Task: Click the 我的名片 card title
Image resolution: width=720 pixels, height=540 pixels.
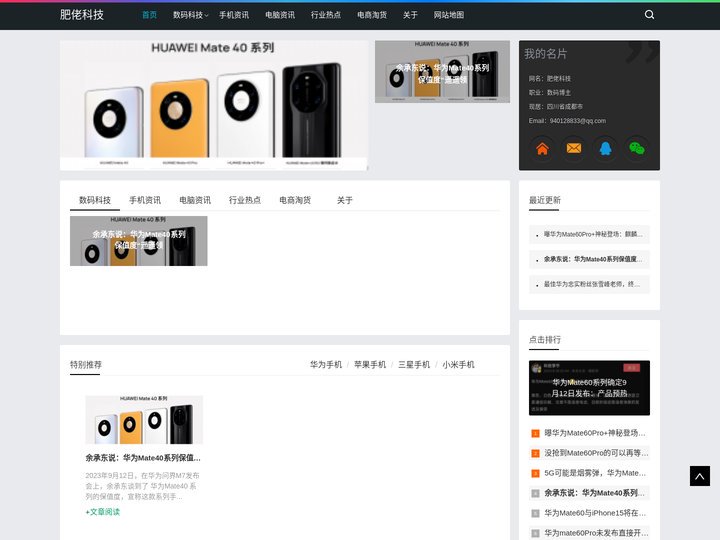Action: pos(546,54)
